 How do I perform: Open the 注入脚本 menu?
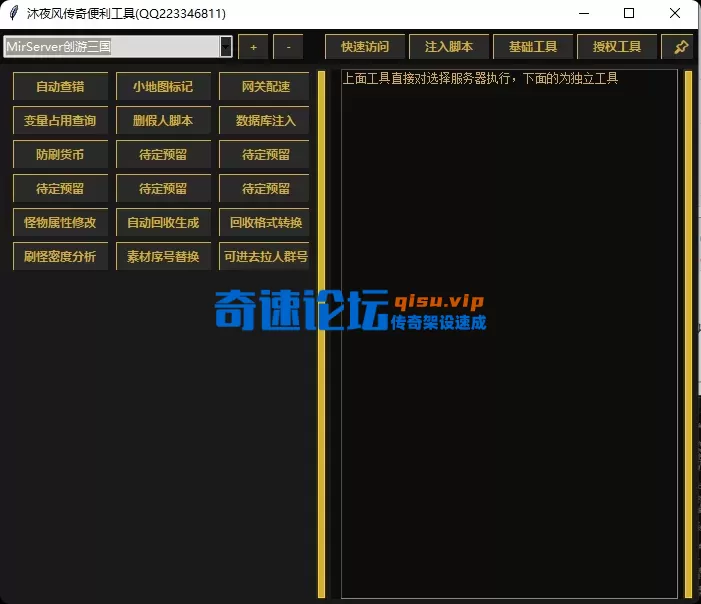click(x=449, y=46)
